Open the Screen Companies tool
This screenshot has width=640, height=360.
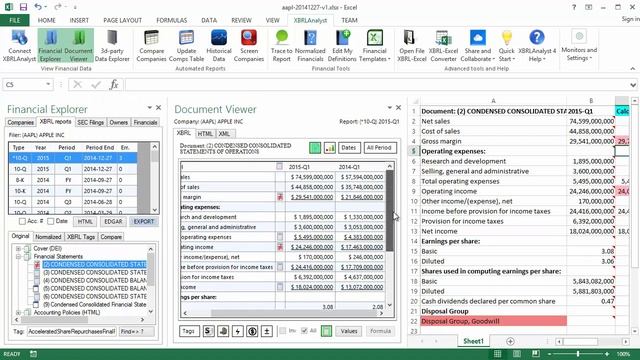(x=249, y=46)
